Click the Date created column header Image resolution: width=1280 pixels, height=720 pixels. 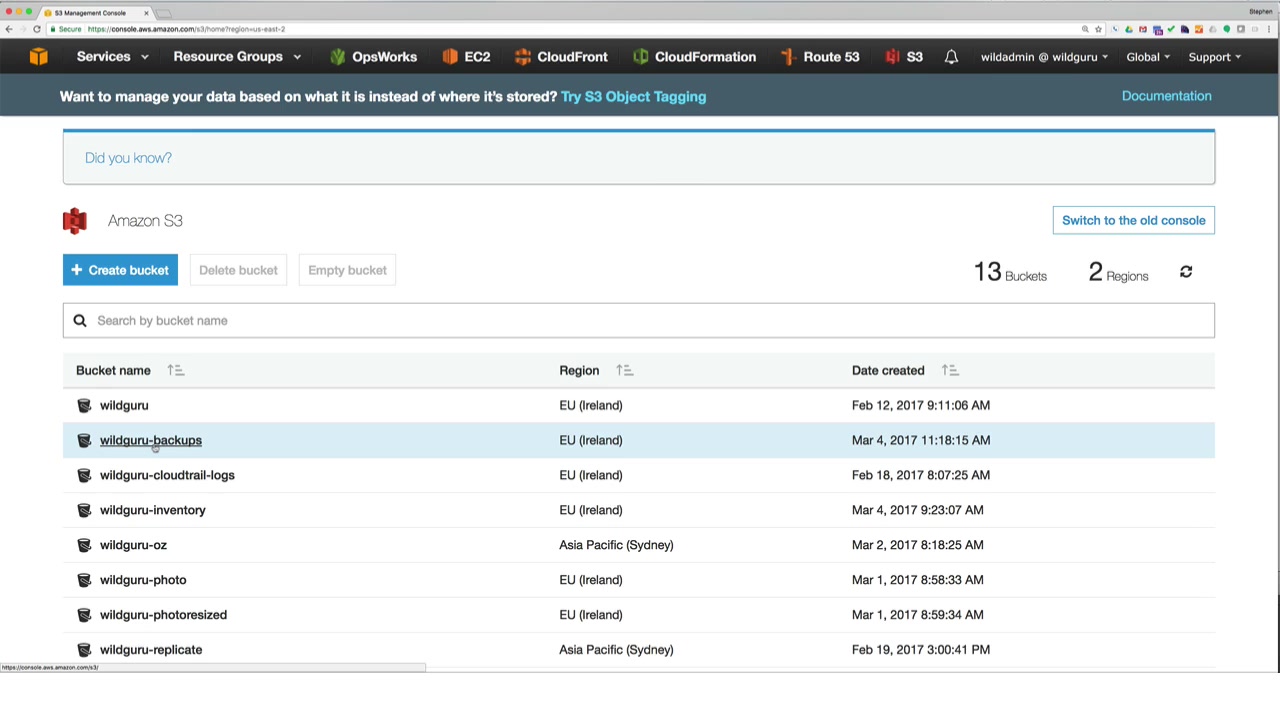click(x=888, y=371)
